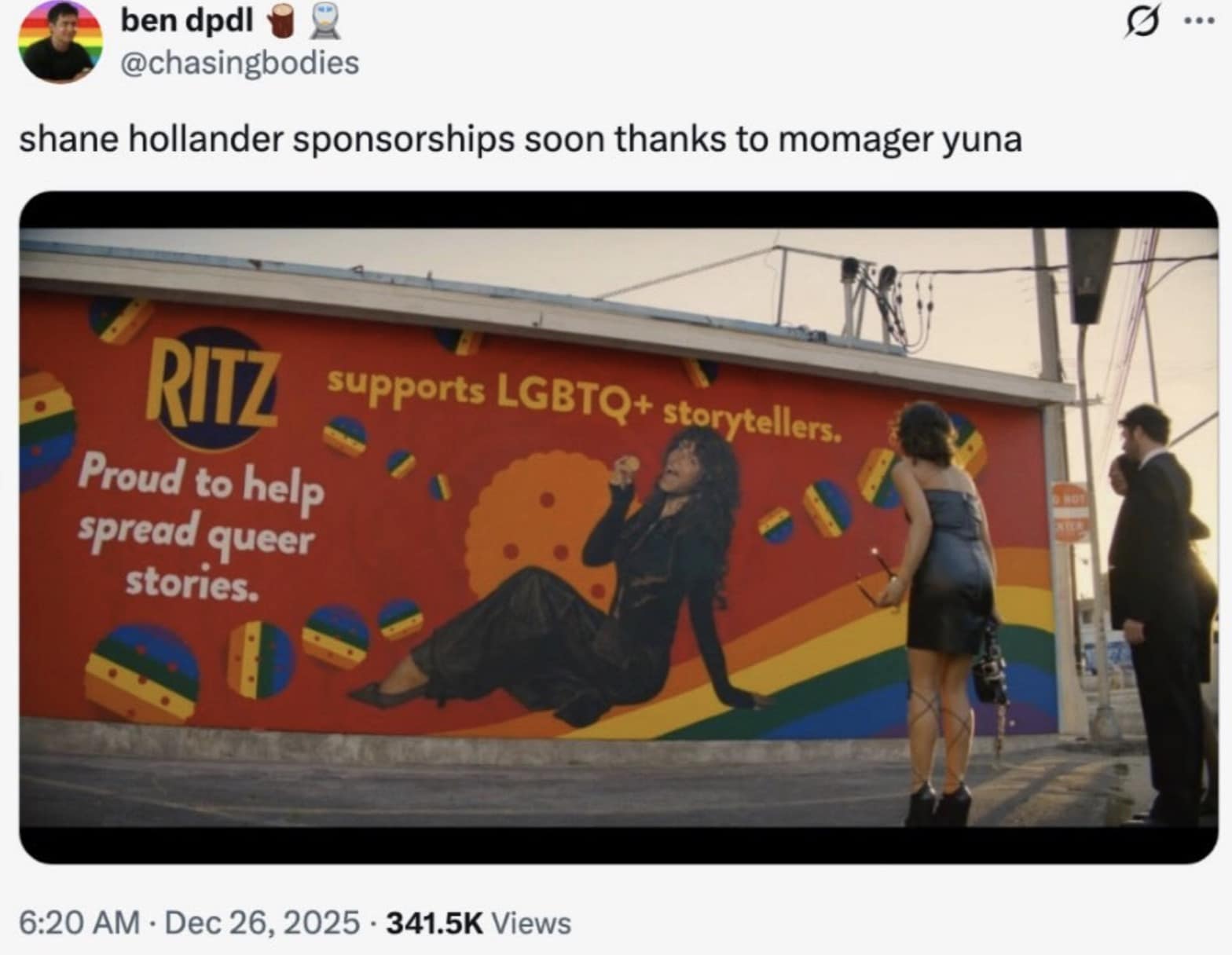Image resolution: width=1232 pixels, height=955 pixels.
Task: Open the Ritz billboard image
Action: tap(618, 527)
